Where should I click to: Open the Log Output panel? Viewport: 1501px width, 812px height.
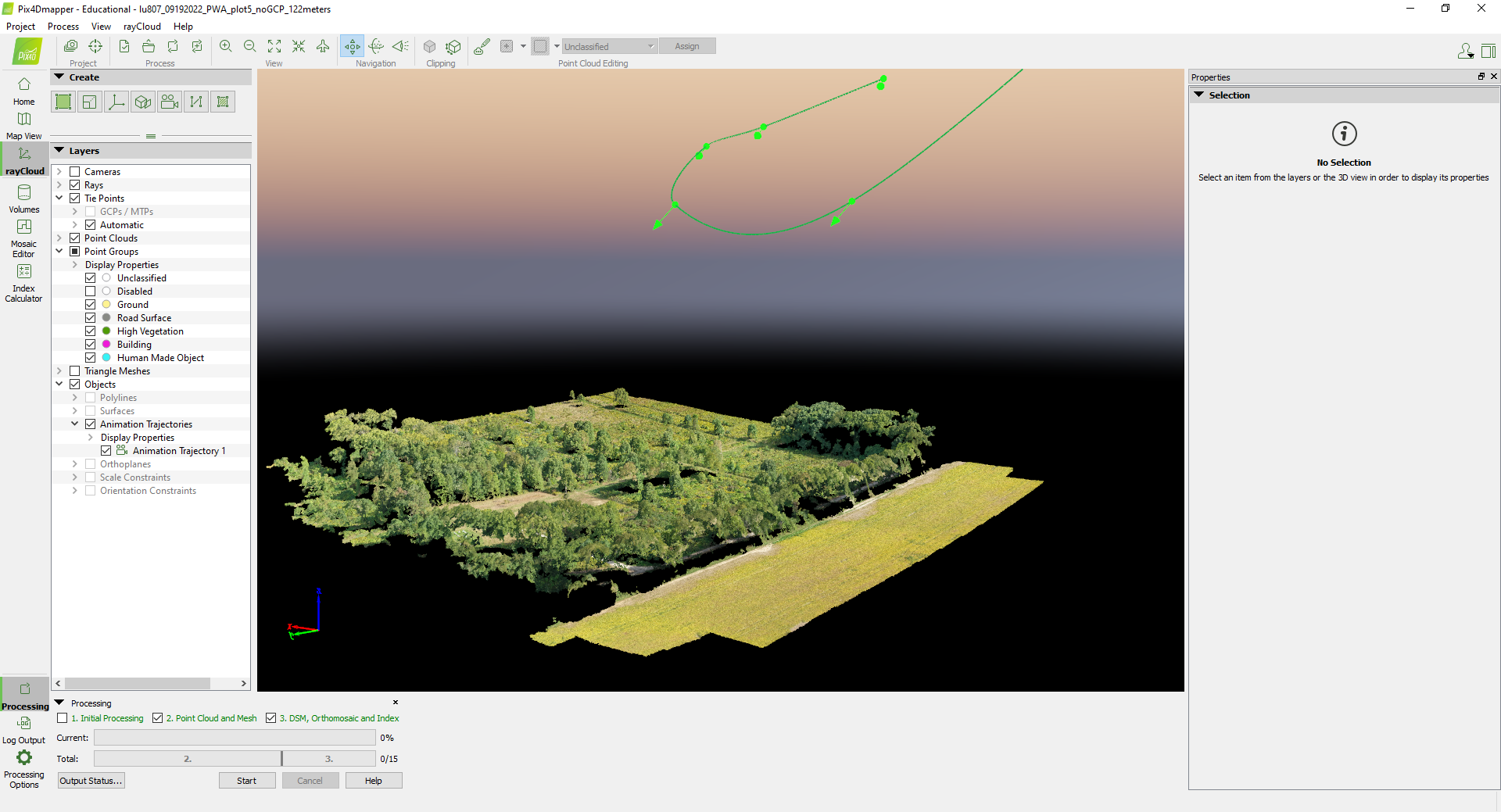(24, 730)
